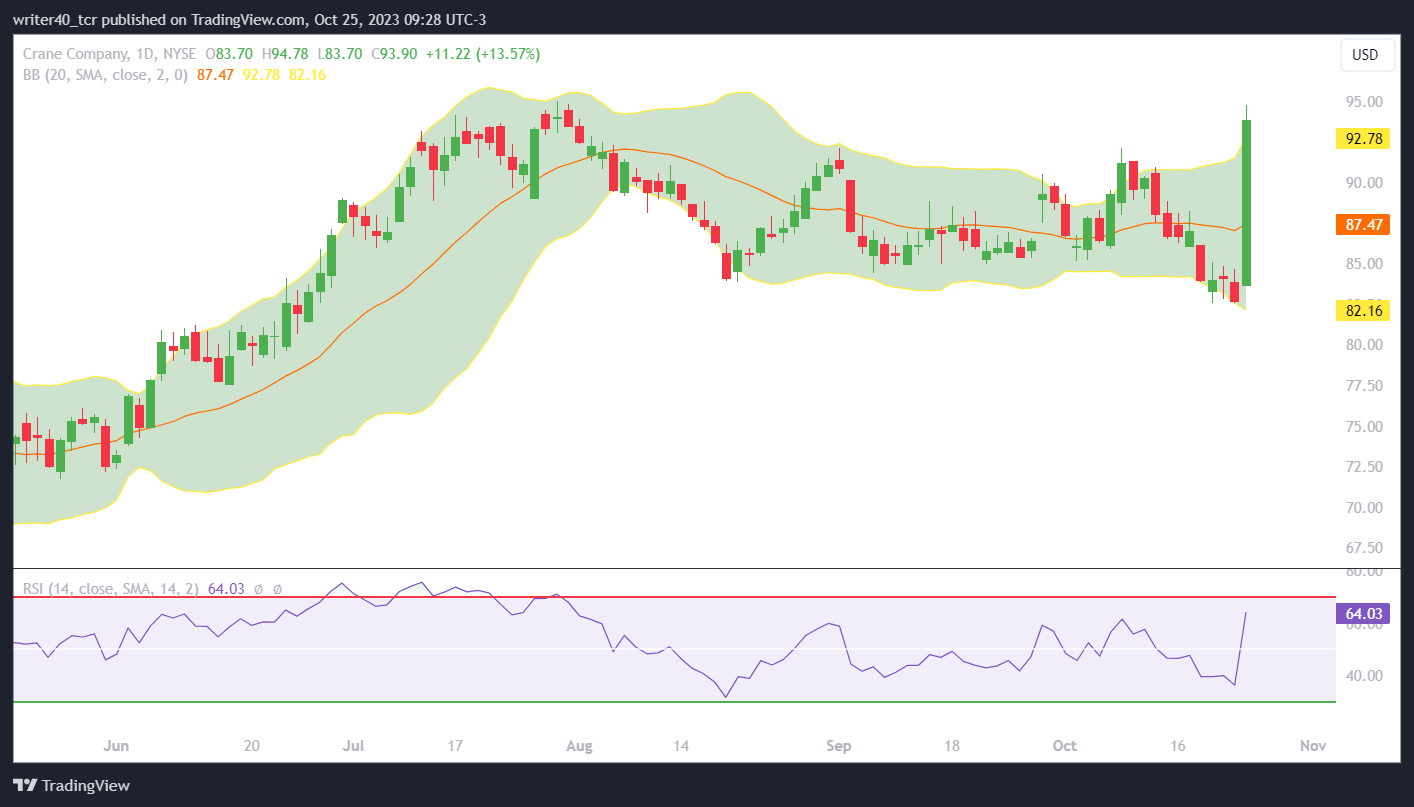1414x807 pixels.
Task: Click the 40.00 RSI axis label
Action: pos(1364,676)
